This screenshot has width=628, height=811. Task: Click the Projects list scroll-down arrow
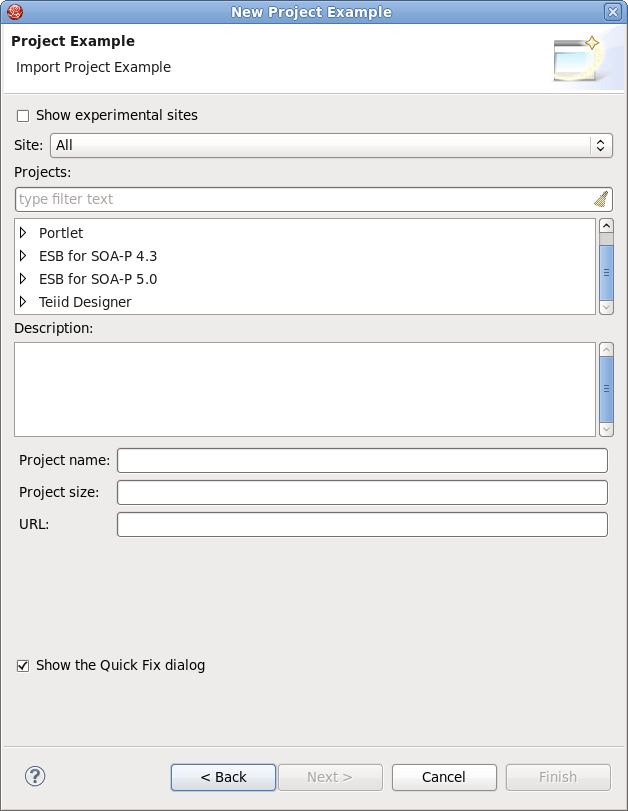(x=606, y=307)
